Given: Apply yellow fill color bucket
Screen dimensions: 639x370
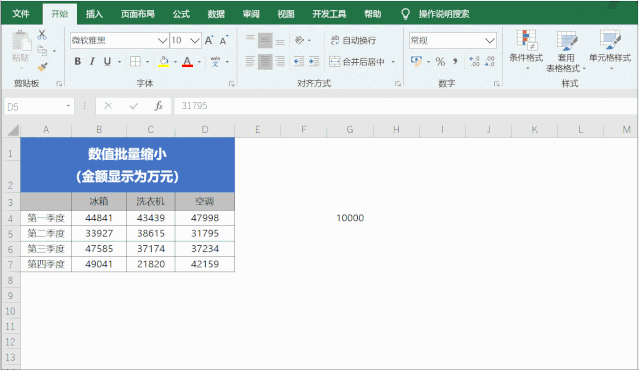Looking at the screenshot, I should pos(164,62).
